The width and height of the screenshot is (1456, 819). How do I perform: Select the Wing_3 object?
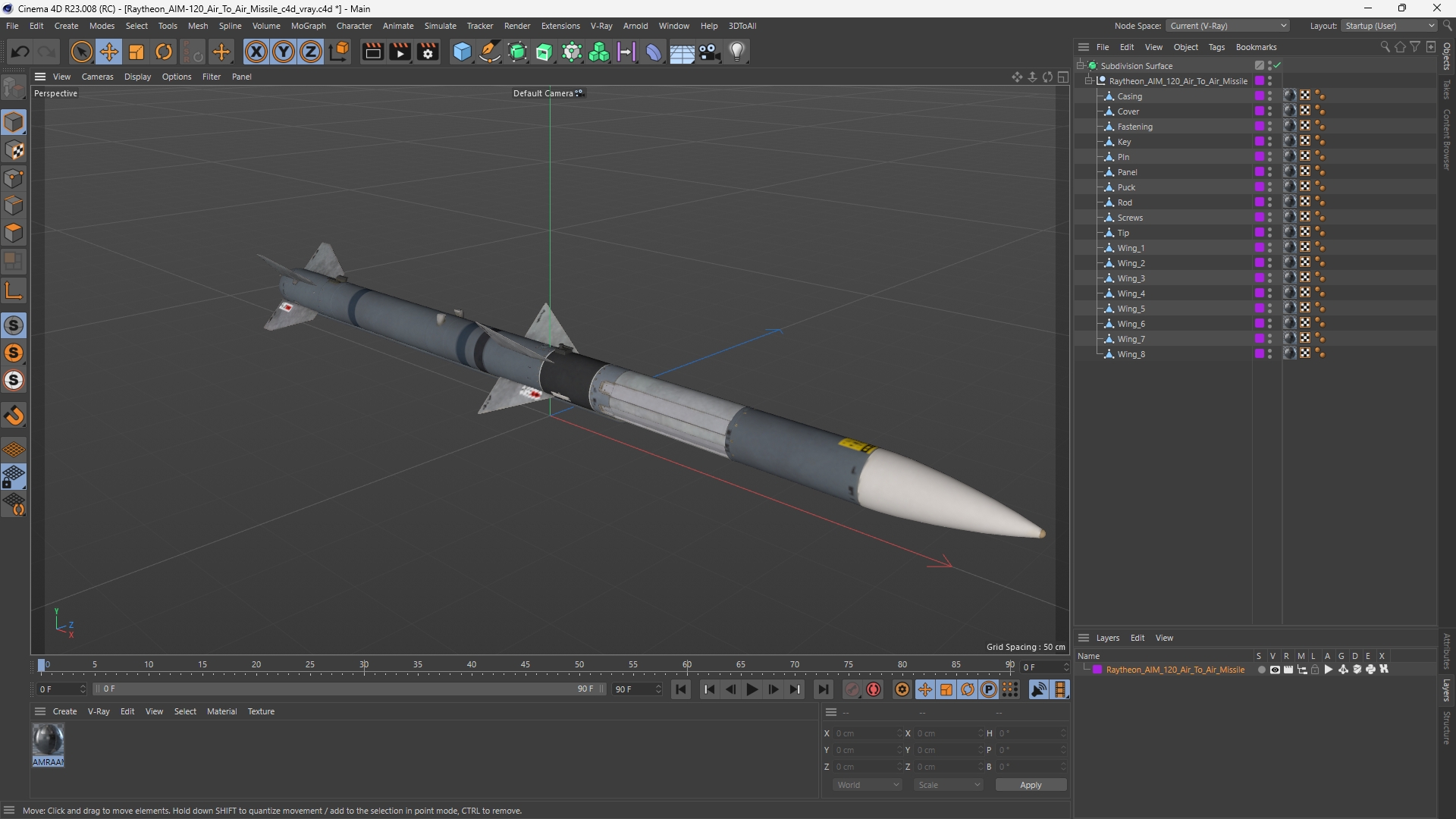[1131, 278]
